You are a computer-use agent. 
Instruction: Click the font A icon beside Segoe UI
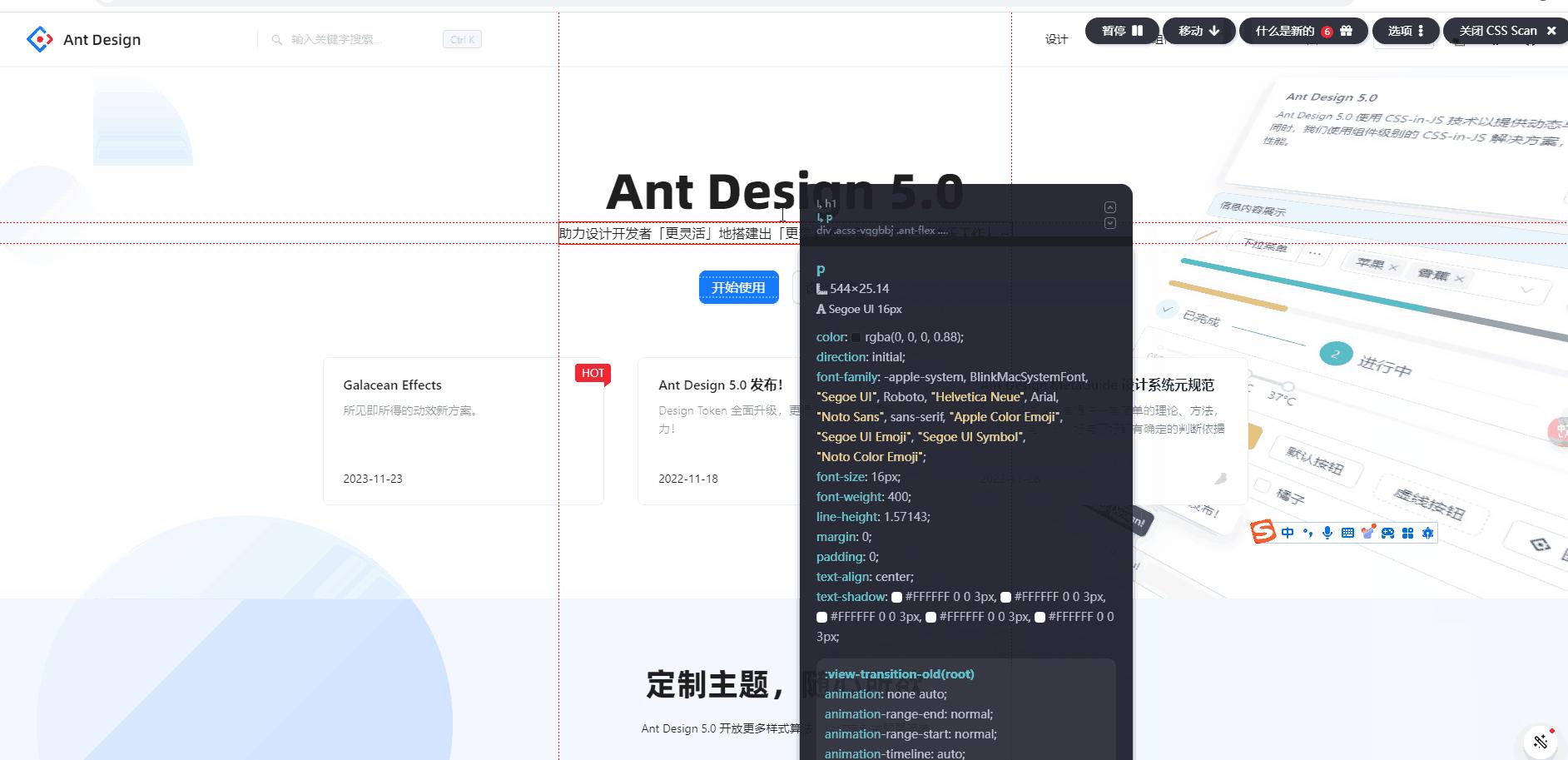(821, 309)
